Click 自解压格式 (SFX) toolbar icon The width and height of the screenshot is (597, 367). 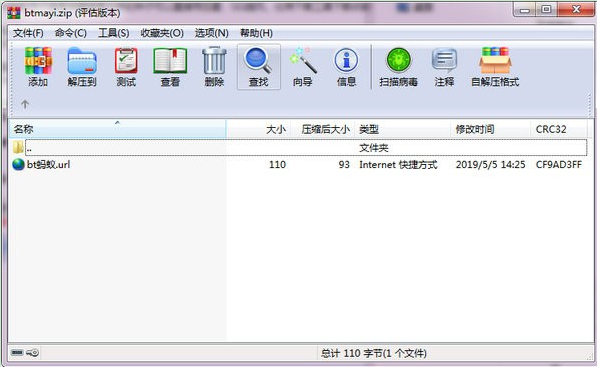(495, 67)
